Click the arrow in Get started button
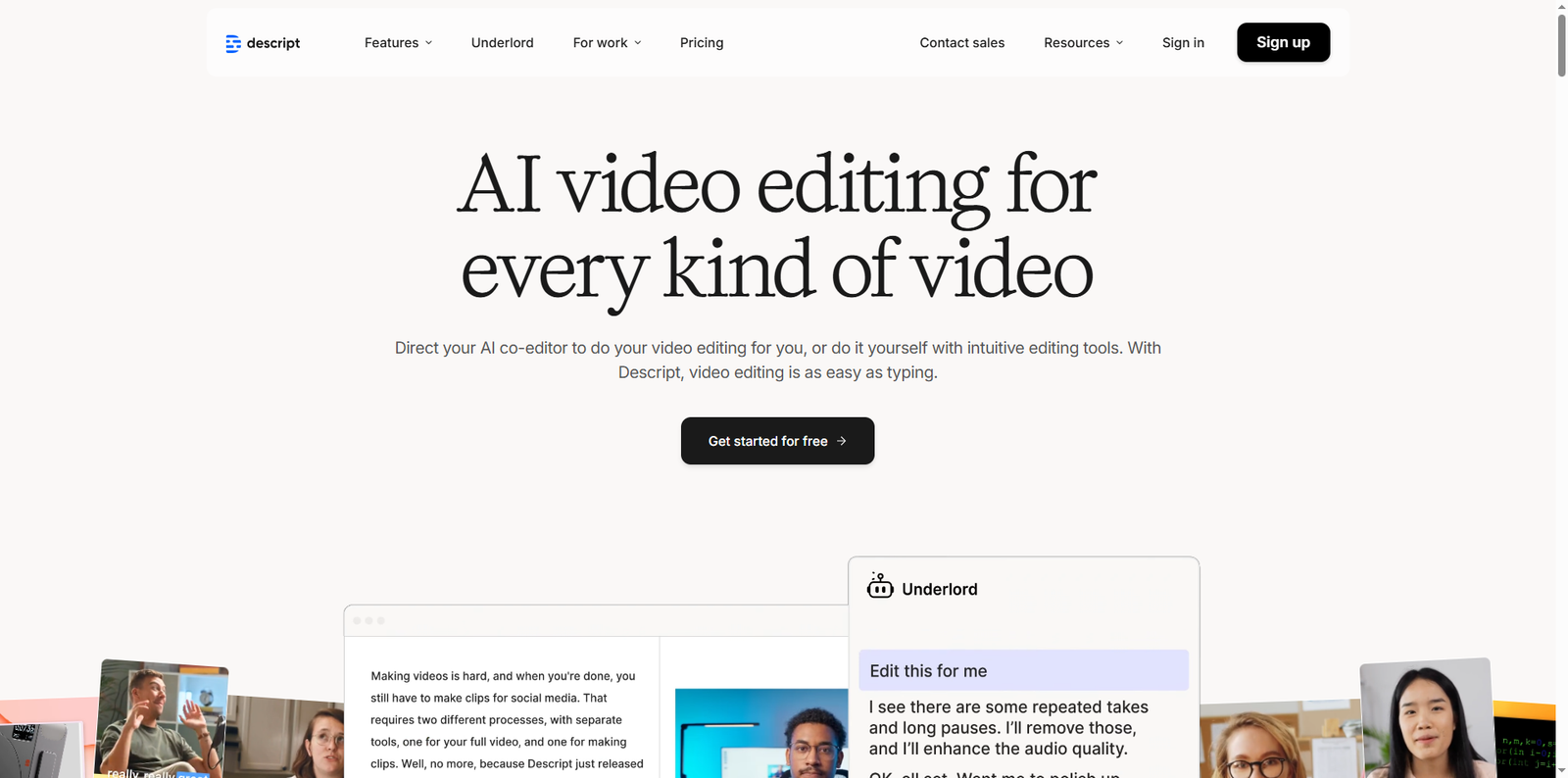 tap(841, 441)
